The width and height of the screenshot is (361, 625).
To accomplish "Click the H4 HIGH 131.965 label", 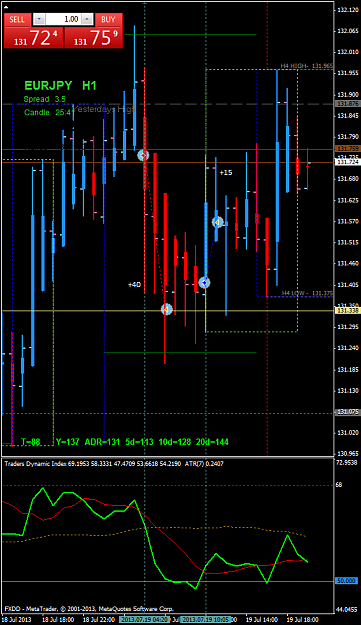I will coord(306,66).
